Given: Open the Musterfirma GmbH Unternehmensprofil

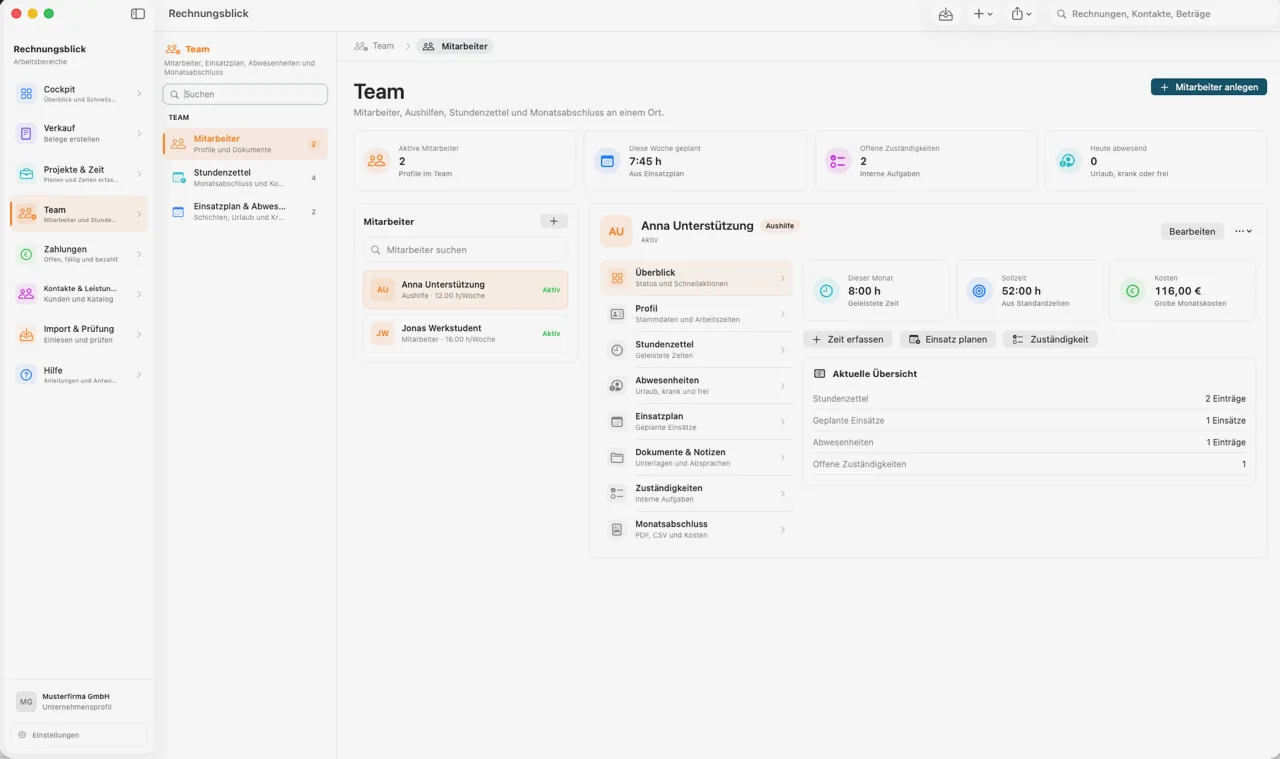Looking at the screenshot, I should click(79, 701).
